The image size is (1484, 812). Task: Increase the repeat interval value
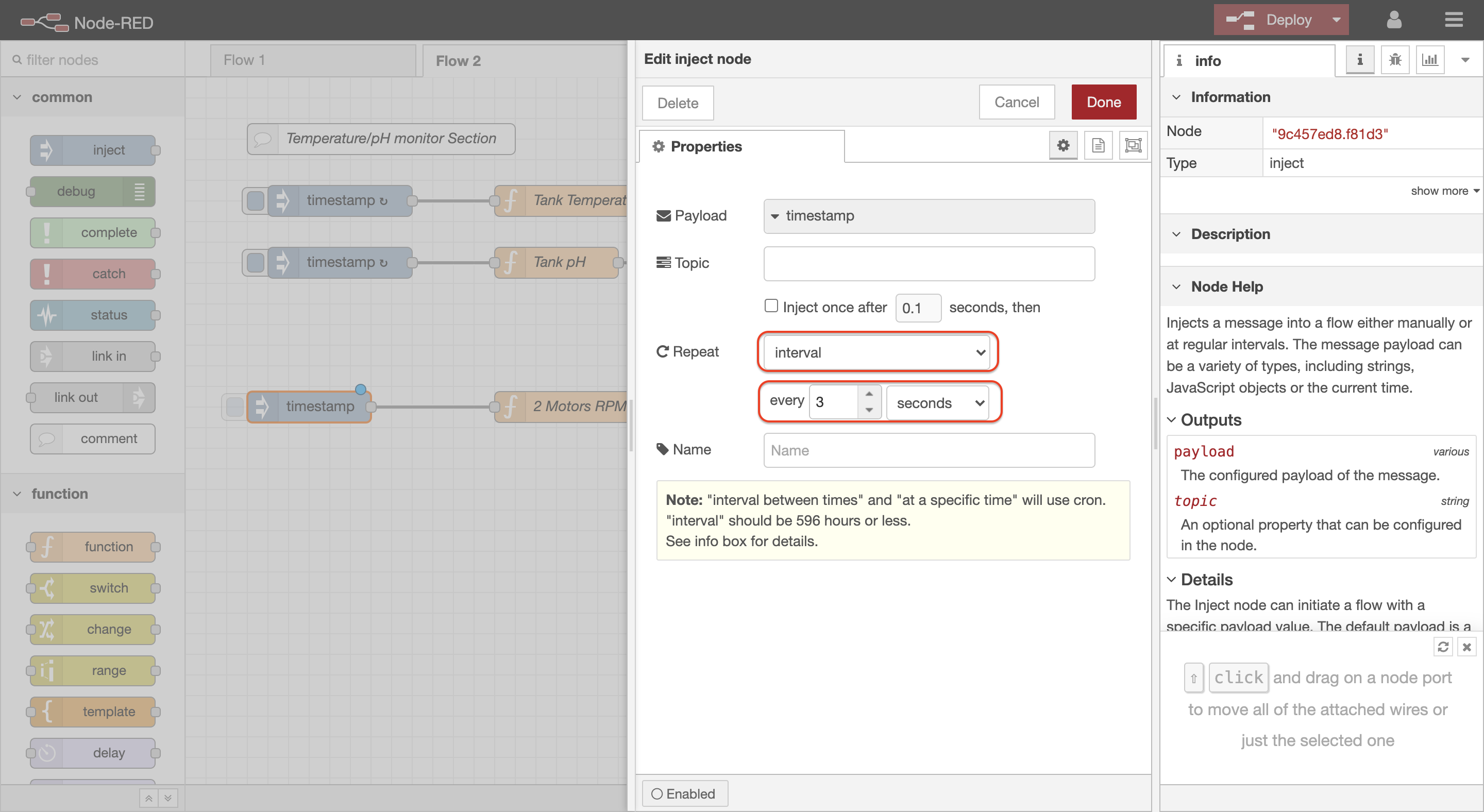coord(869,394)
